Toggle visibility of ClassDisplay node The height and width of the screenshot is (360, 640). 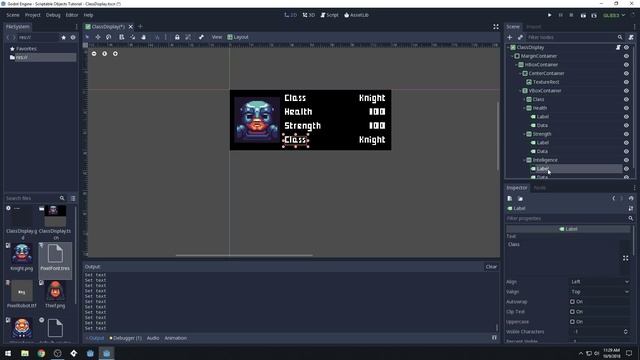coord(627,47)
